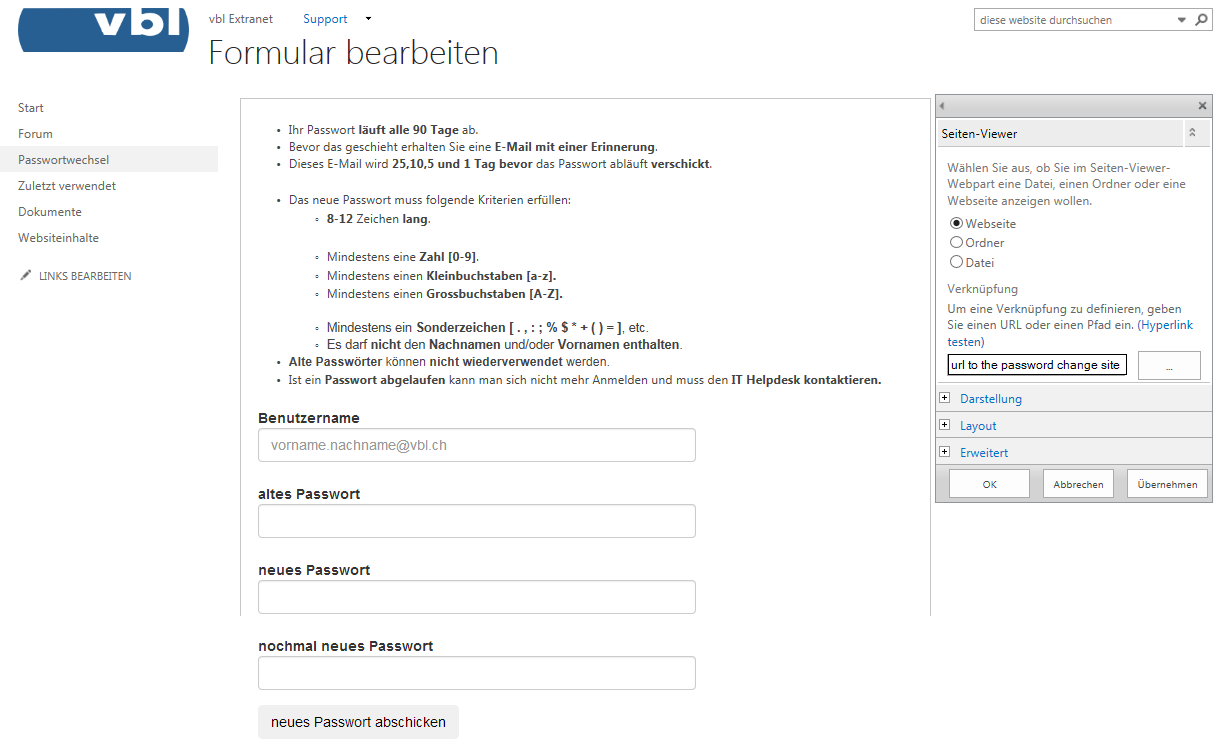
Task: Open Start in the left navigation
Action: (31, 108)
